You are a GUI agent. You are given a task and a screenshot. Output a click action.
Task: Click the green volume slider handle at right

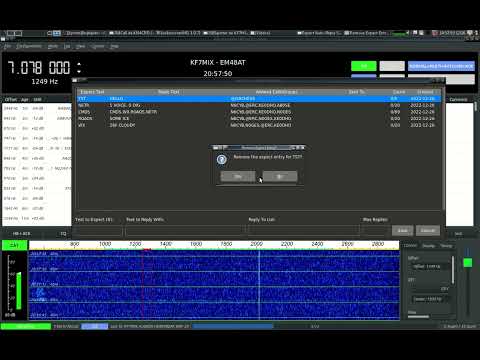click(x=468, y=263)
